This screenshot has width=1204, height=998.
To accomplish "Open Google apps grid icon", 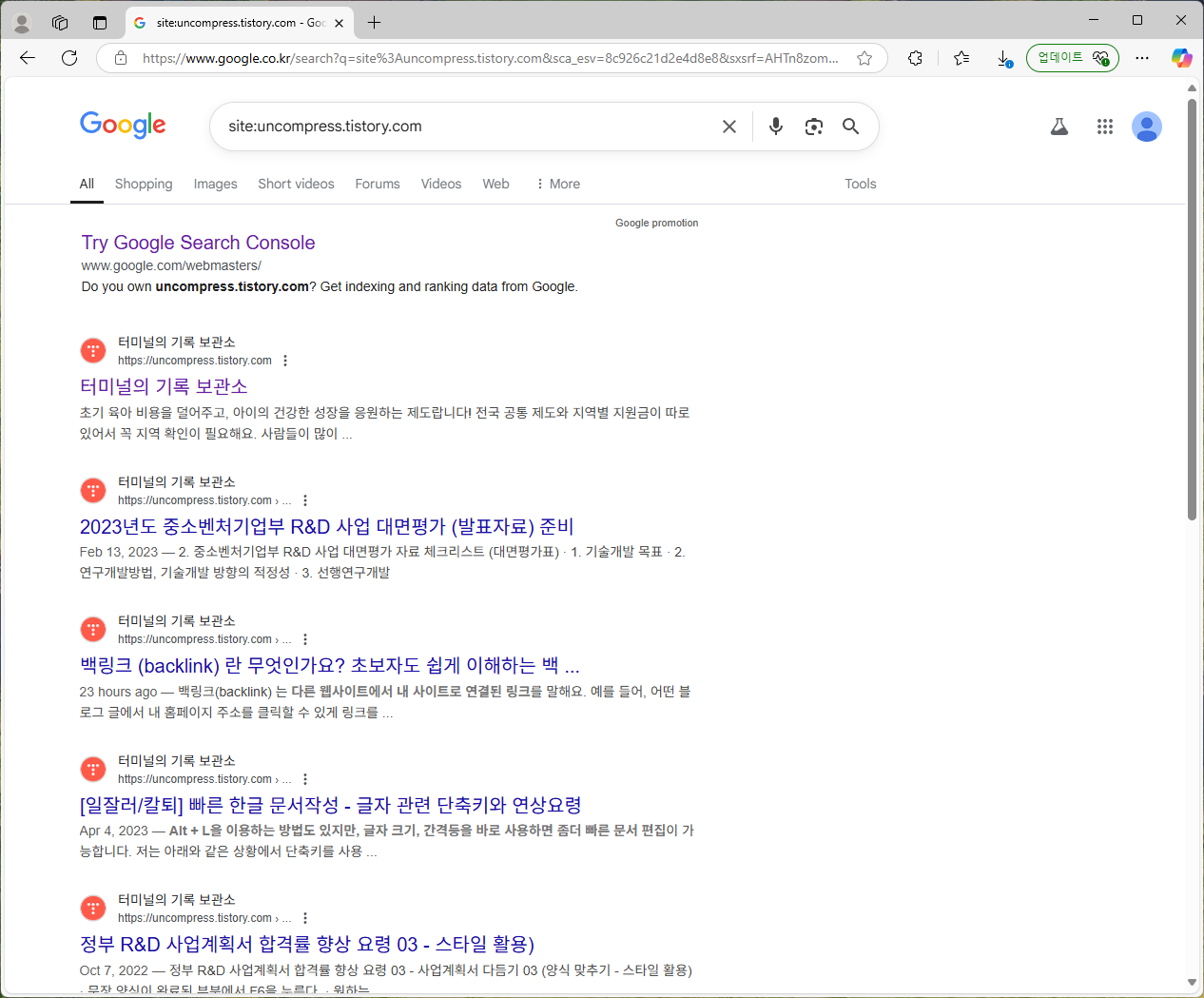I will [x=1104, y=127].
